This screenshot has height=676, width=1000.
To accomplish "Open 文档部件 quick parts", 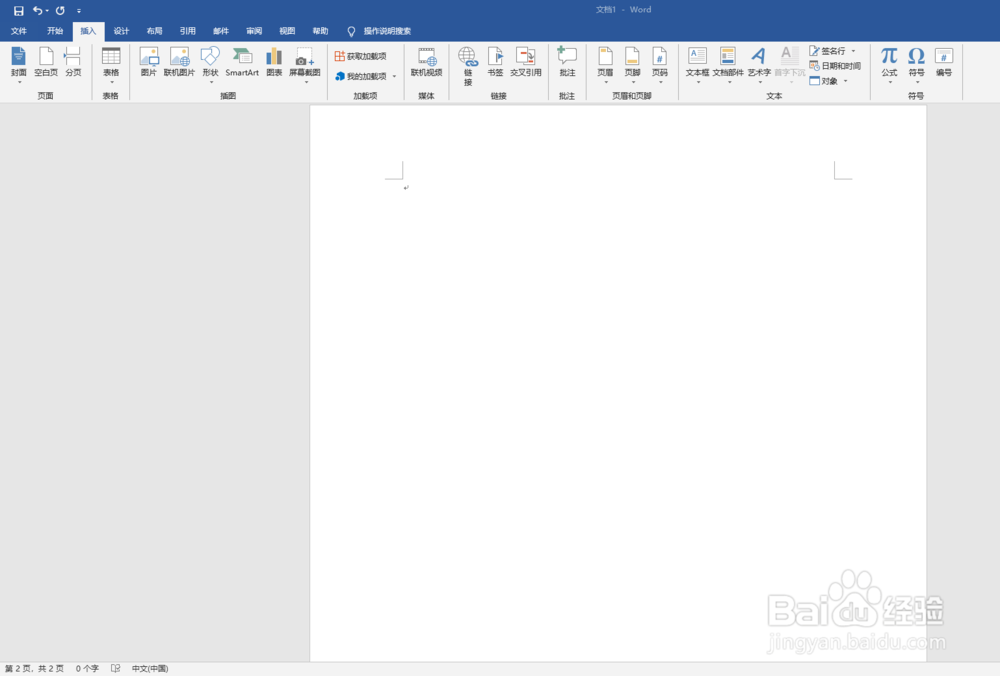I will click(x=728, y=65).
